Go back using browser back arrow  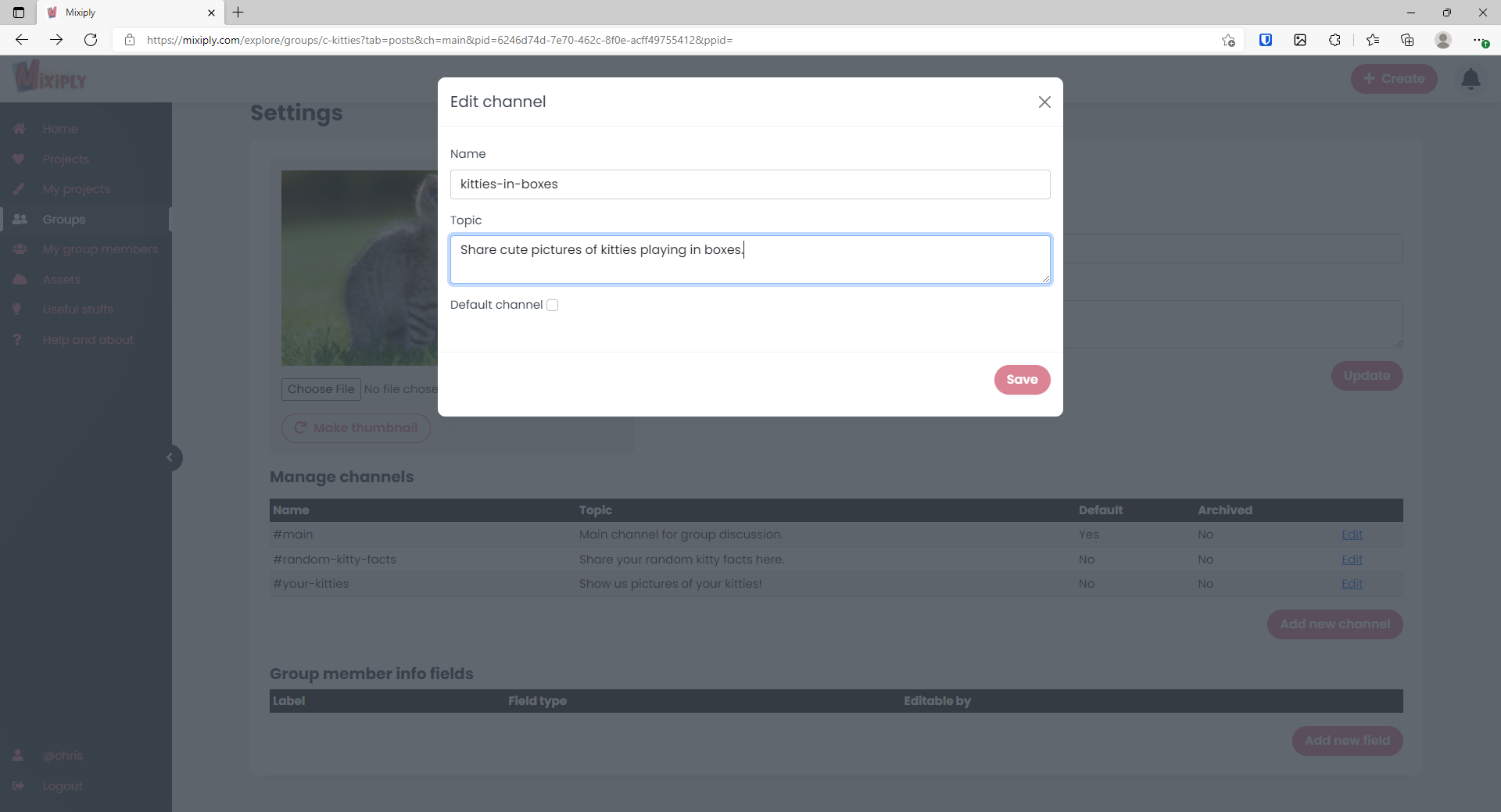(x=22, y=40)
